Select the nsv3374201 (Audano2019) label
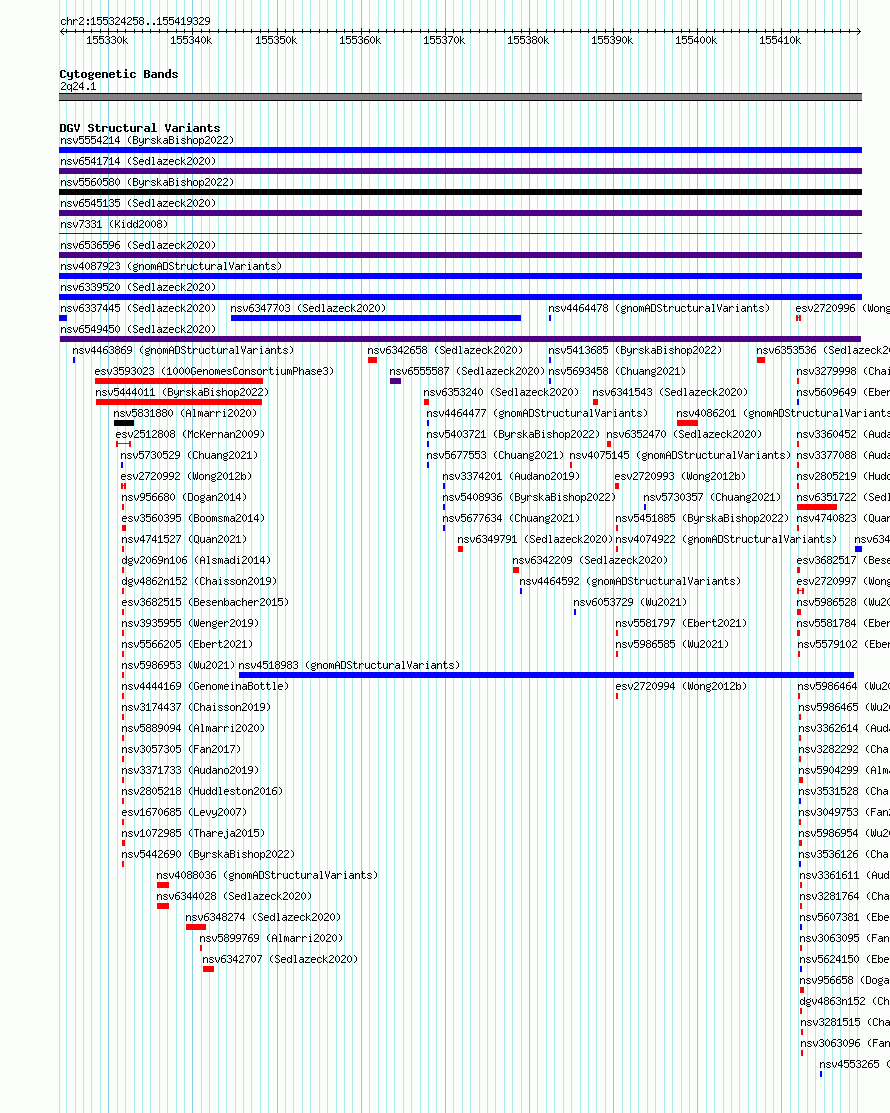The width and height of the screenshot is (890, 1113). [x=511, y=476]
